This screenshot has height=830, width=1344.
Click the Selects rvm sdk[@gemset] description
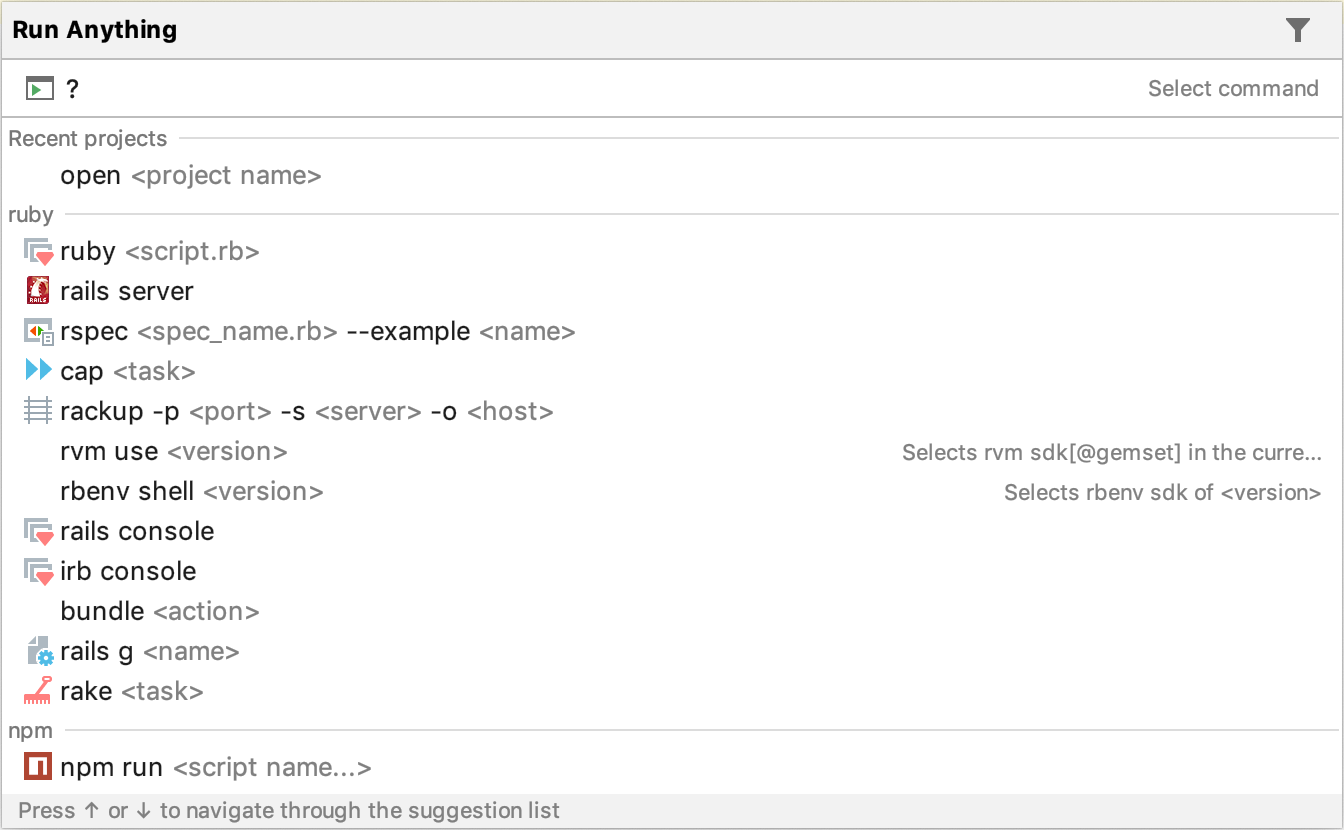tap(1112, 452)
